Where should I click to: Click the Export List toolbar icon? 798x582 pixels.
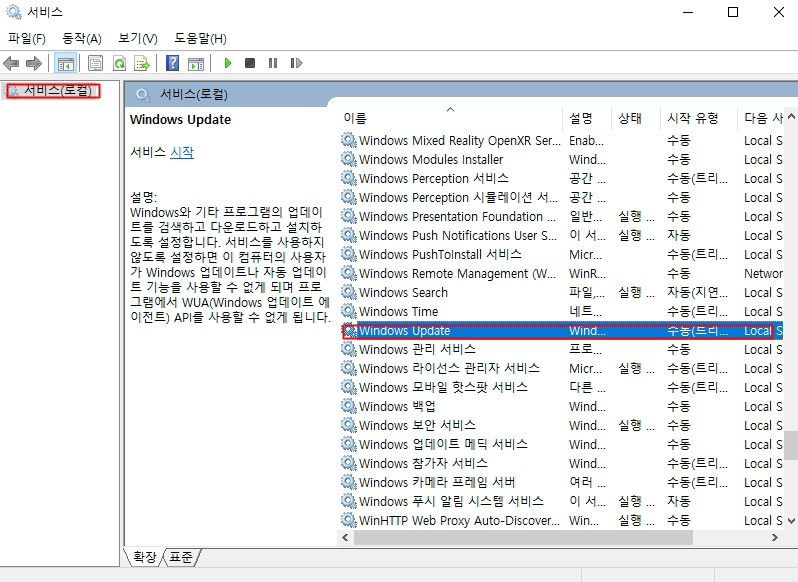pyautogui.click(x=142, y=64)
